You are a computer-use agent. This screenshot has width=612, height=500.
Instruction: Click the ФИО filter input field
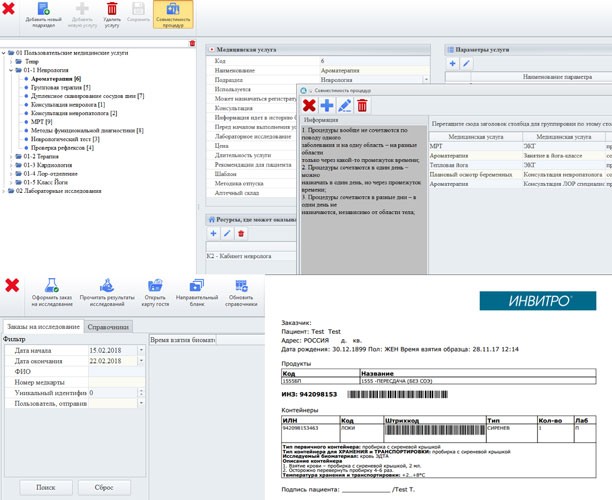(116, 371)
